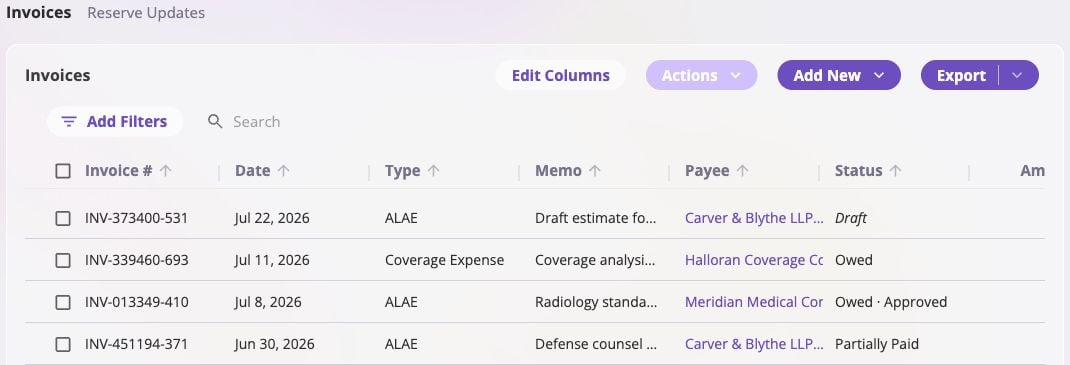Expand the Export options chevron
The height and width of the screenshot is (365, 1070).
(x=1017, y=75)
